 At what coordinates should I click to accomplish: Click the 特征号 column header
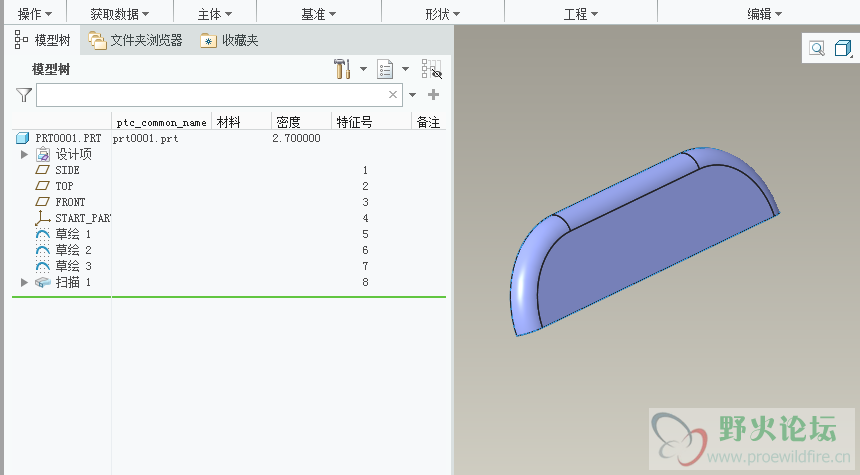355,122
